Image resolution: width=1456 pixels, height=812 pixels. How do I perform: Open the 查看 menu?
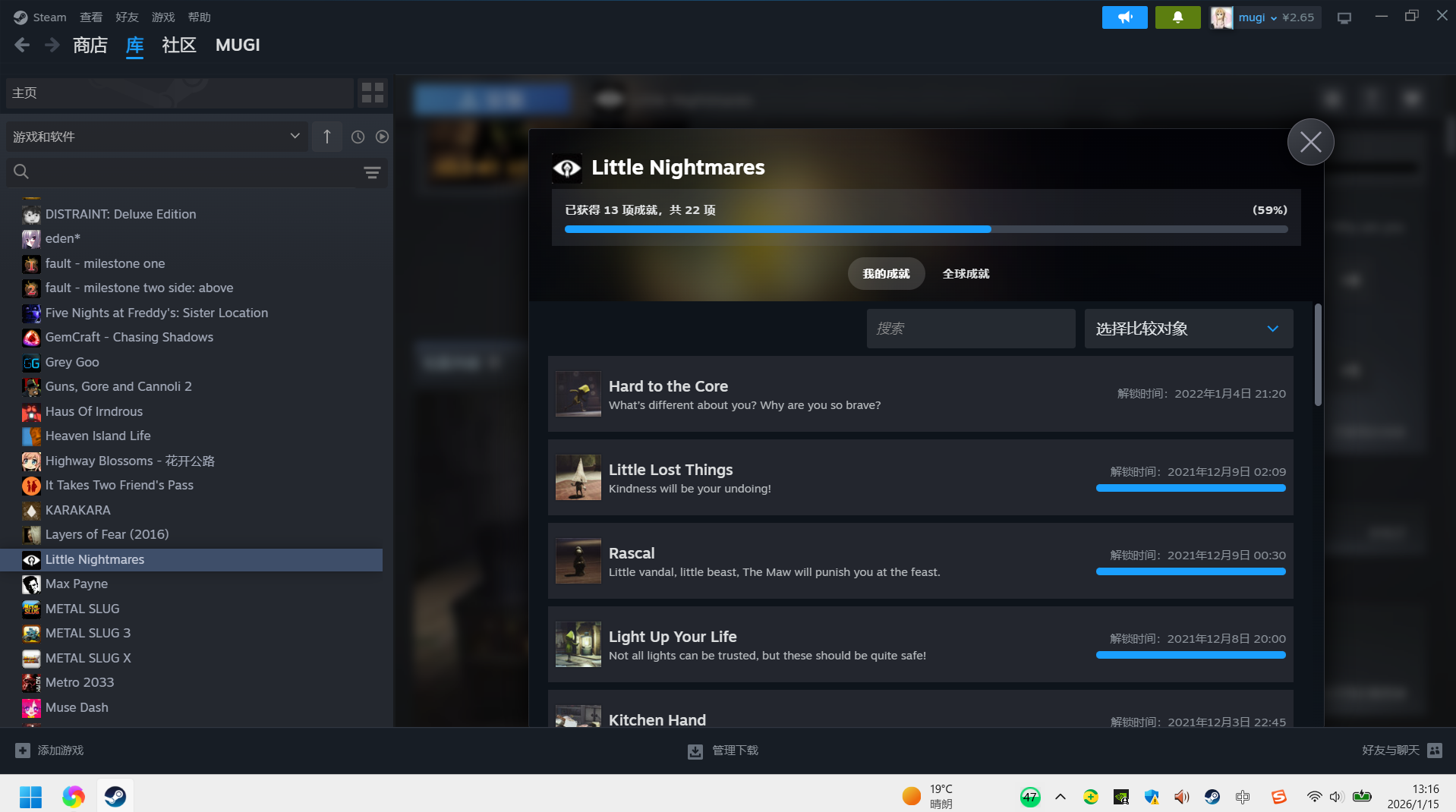pyautogui.click(x=91, y=17)
